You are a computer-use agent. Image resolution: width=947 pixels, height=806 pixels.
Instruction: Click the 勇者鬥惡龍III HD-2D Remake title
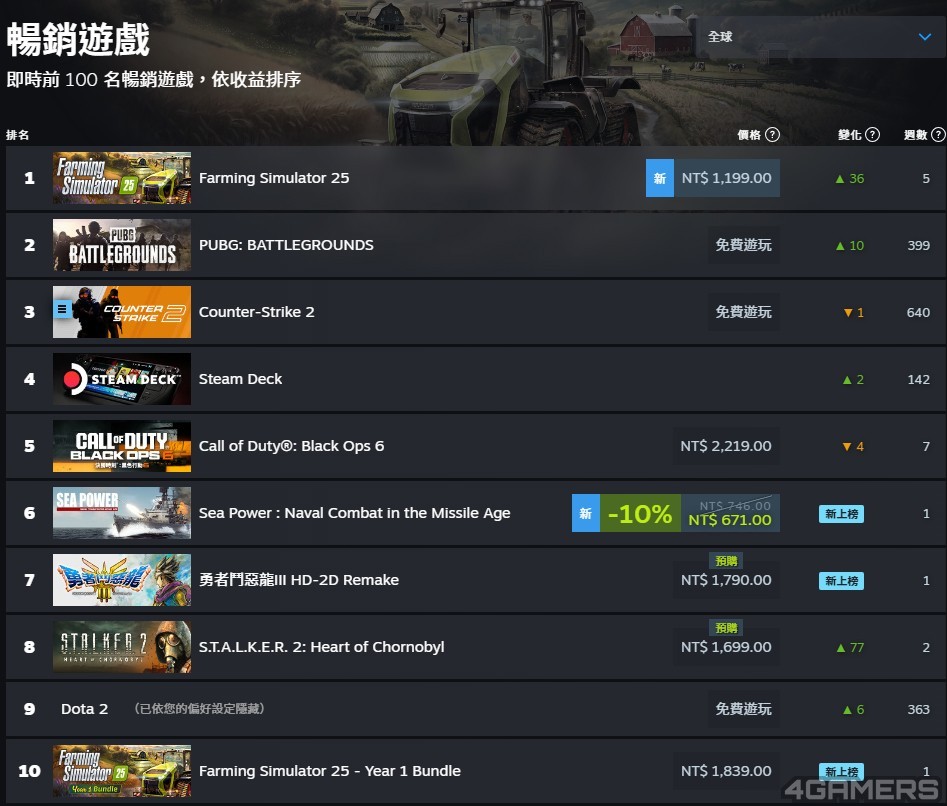point(299,580)
